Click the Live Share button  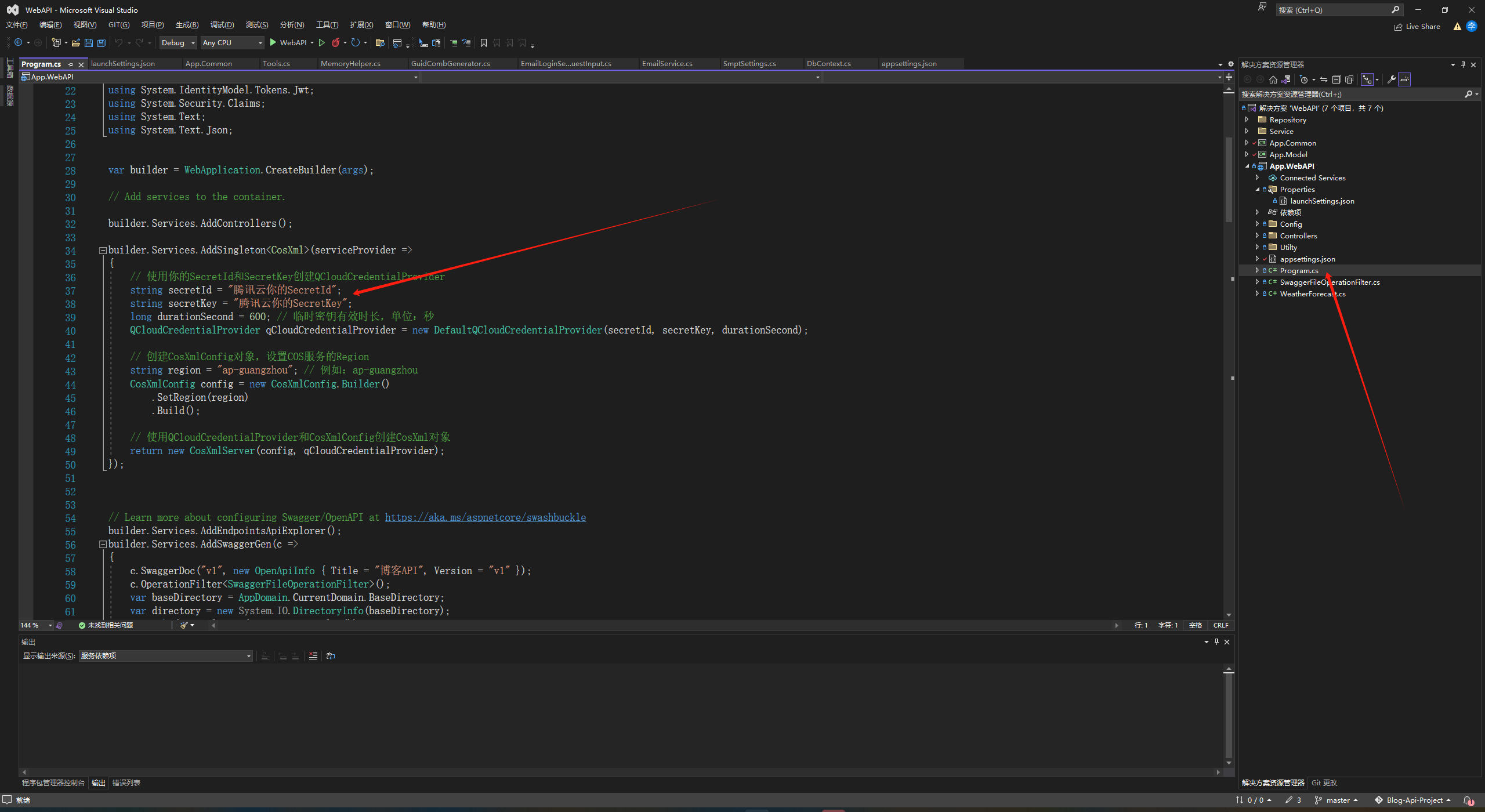point(1417,26)
